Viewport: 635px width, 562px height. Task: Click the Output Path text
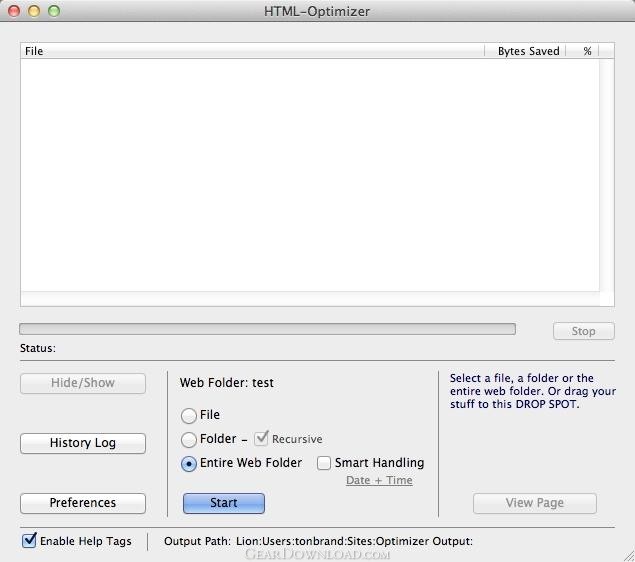[318, 541]
